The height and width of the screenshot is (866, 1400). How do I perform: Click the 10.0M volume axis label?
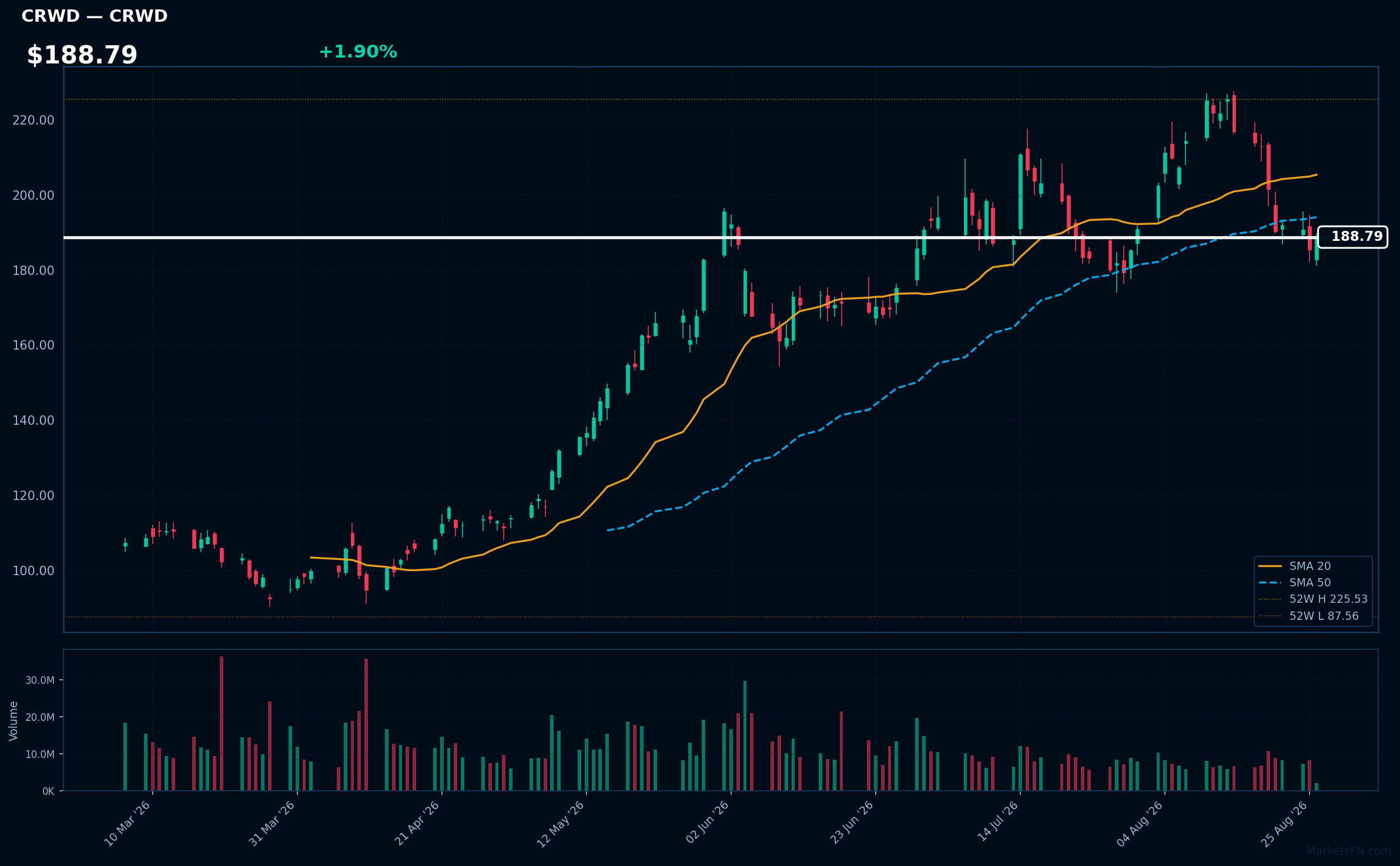40,754
